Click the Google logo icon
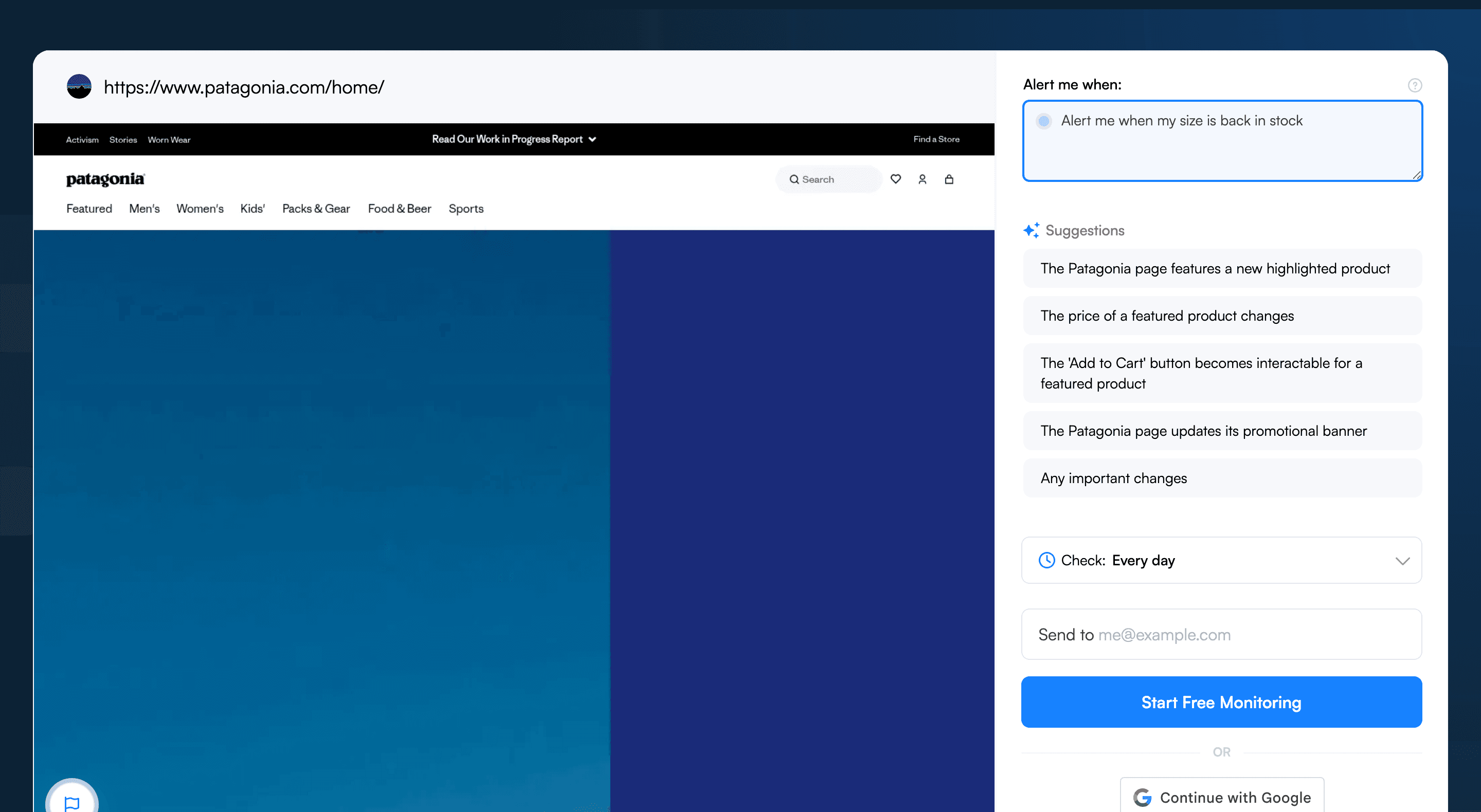Image resolution: width=1481 pixels, height=812 pixels. tap(1142, 798)
